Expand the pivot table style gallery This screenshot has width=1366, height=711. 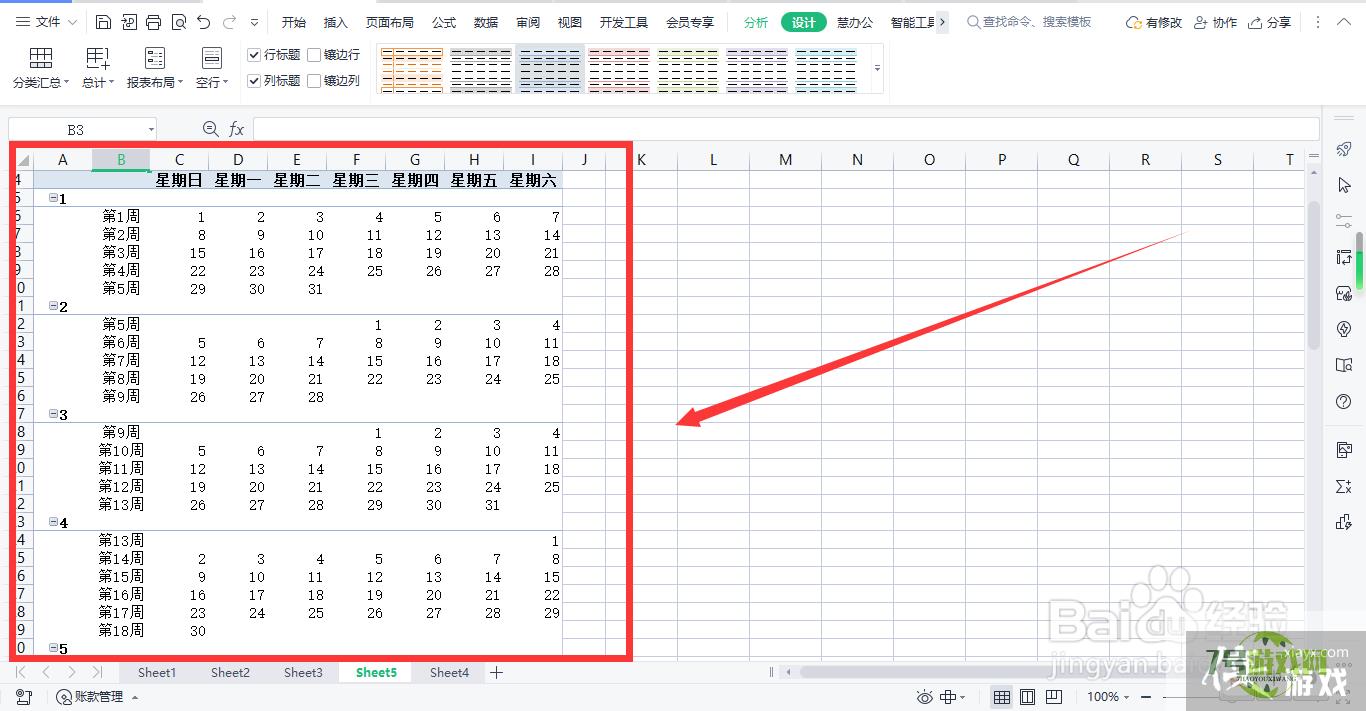[x=877, y=69]
